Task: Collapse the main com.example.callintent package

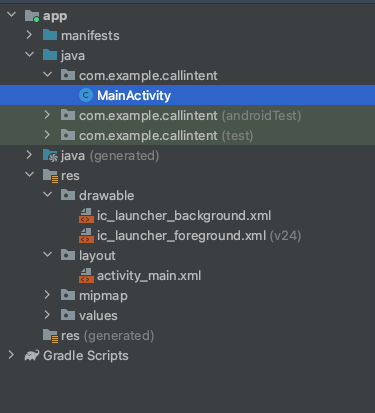Action: [48, 75]
